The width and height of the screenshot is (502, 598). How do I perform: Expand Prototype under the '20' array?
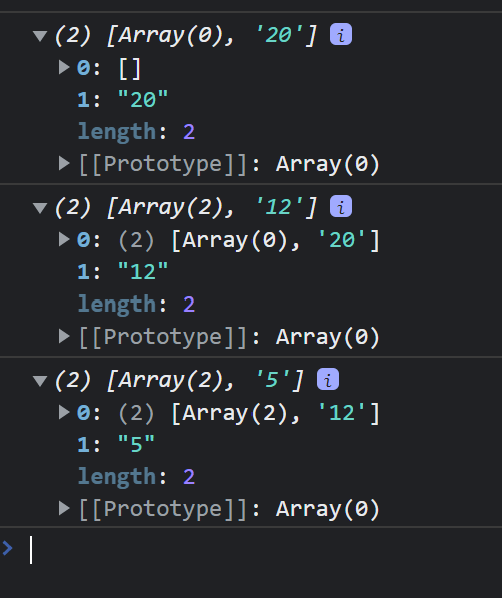[x=64, y=164]
